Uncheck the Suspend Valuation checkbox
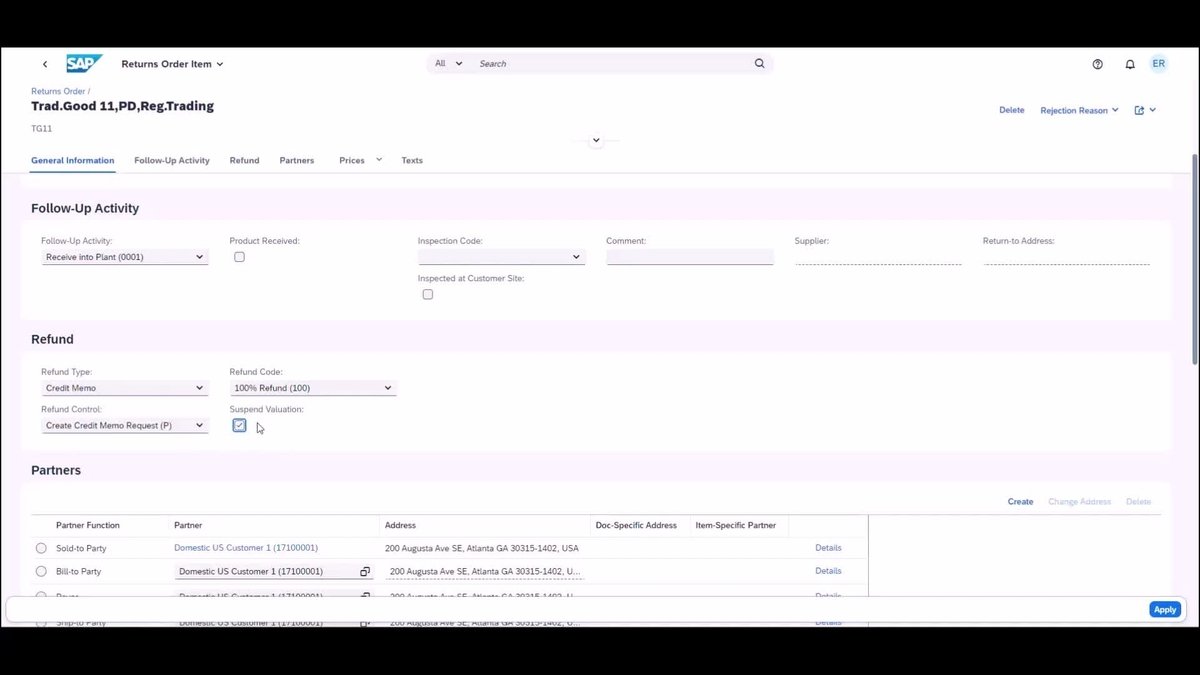The width and height of the screenshot is (1200, 675). tap(239, 425)
